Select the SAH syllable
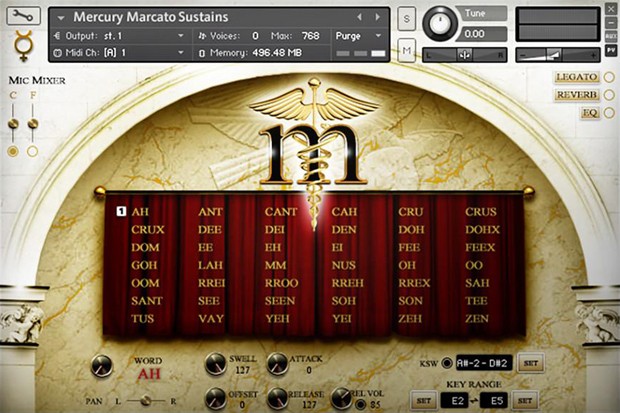 477,283
